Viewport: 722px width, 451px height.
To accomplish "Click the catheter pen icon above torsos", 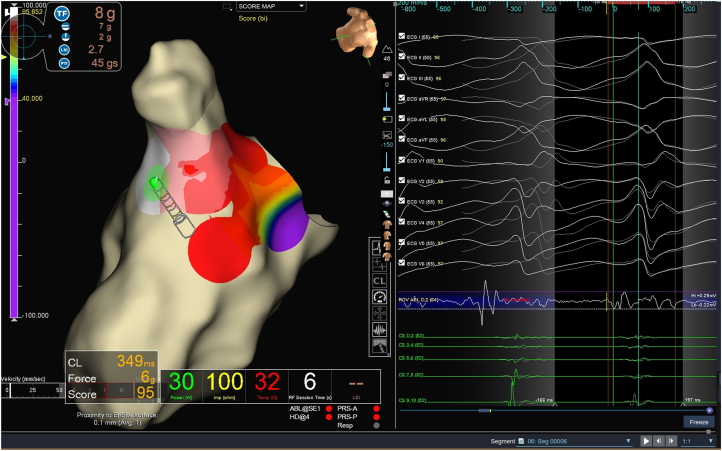I will [386, 215].
